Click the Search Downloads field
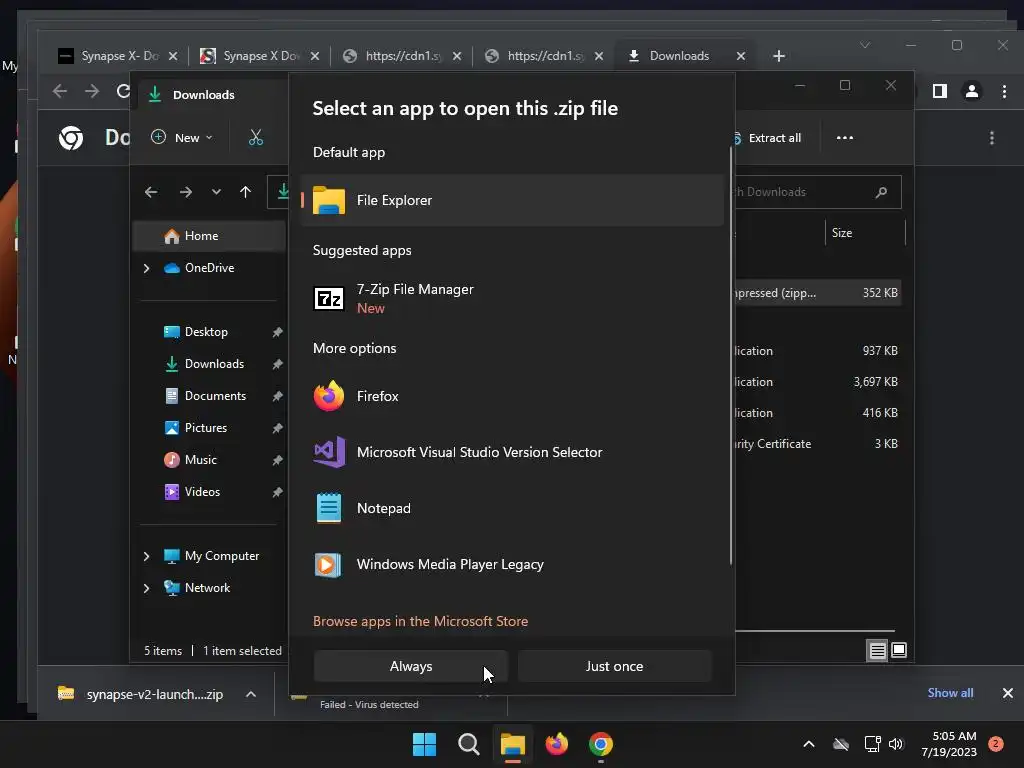This screenshot has width=1024, height=768. [818, 192]
